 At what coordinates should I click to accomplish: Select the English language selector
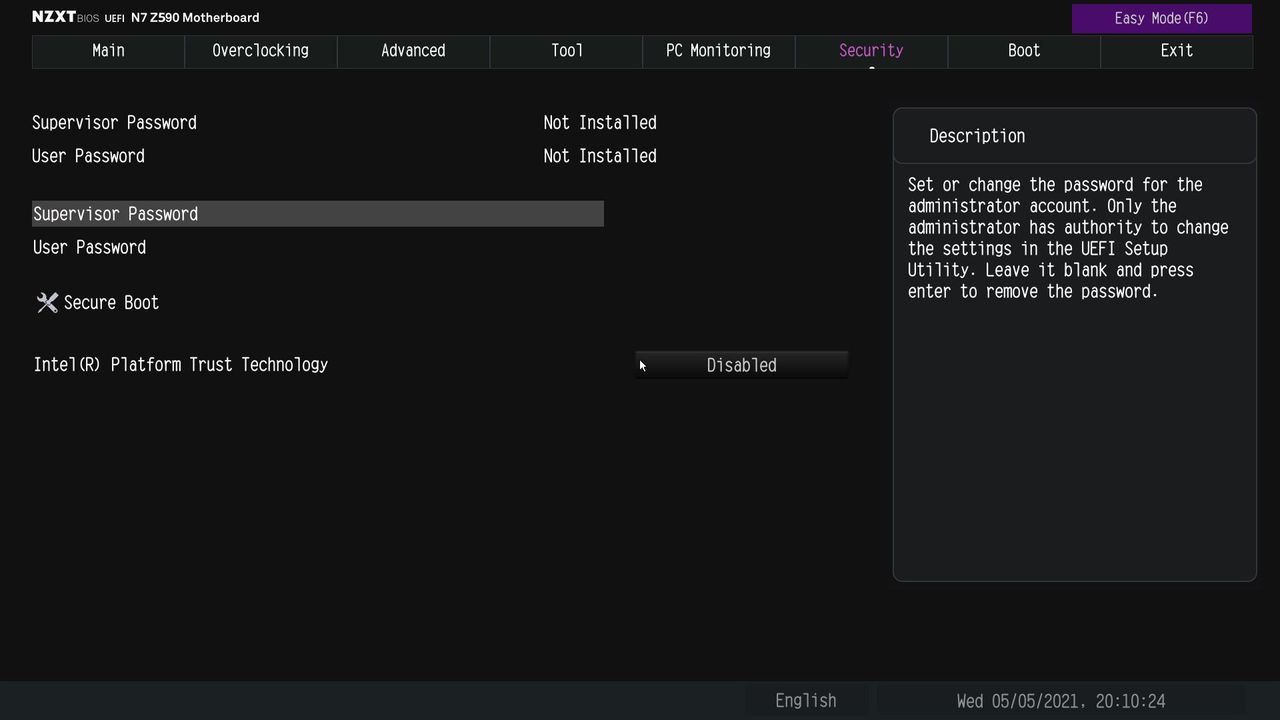click(805, 701)
